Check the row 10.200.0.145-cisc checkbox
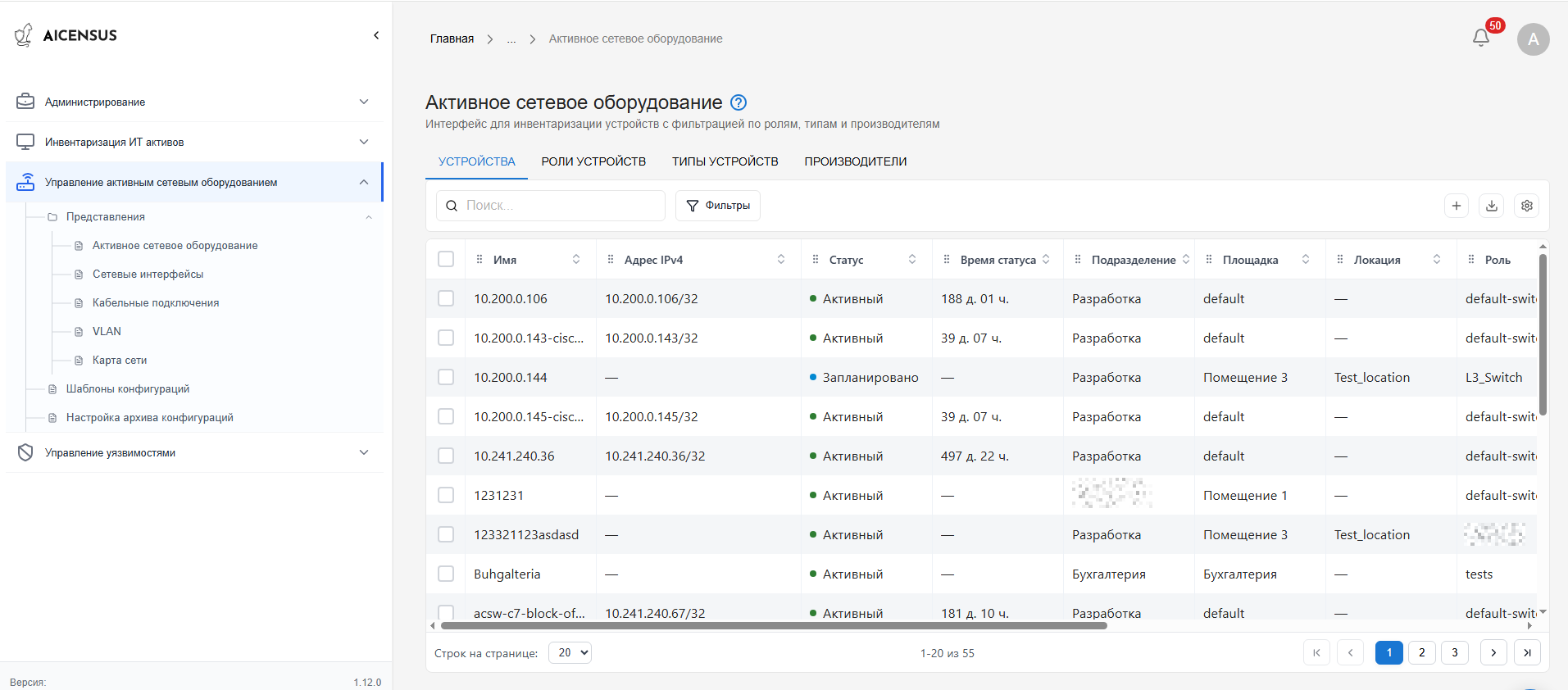 [446, 416]
